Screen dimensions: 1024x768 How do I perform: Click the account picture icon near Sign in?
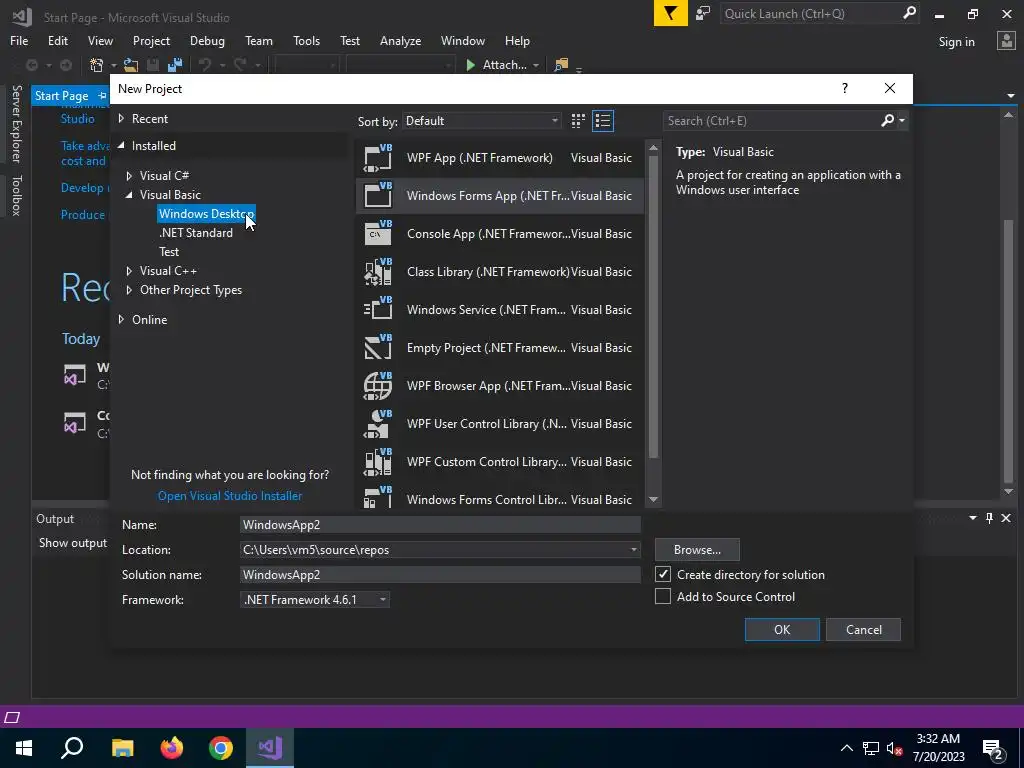click(1006, 41)
